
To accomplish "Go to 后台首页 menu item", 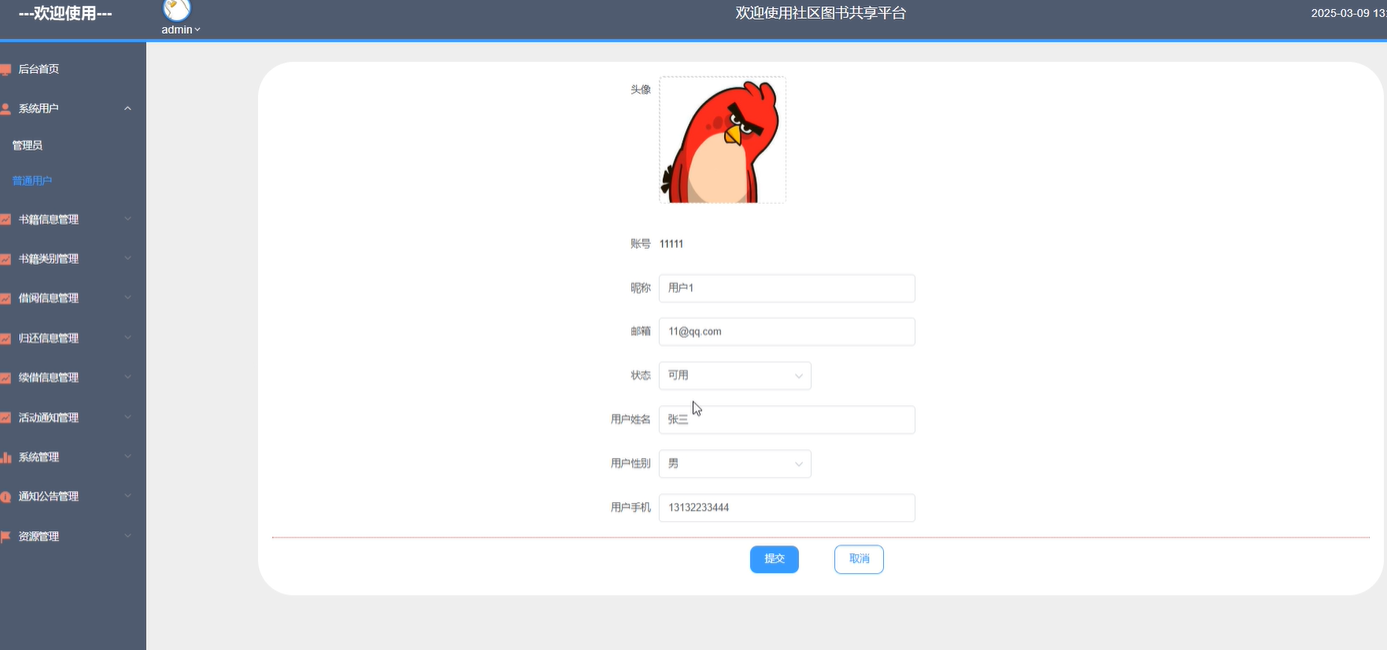I will point(73,69).
